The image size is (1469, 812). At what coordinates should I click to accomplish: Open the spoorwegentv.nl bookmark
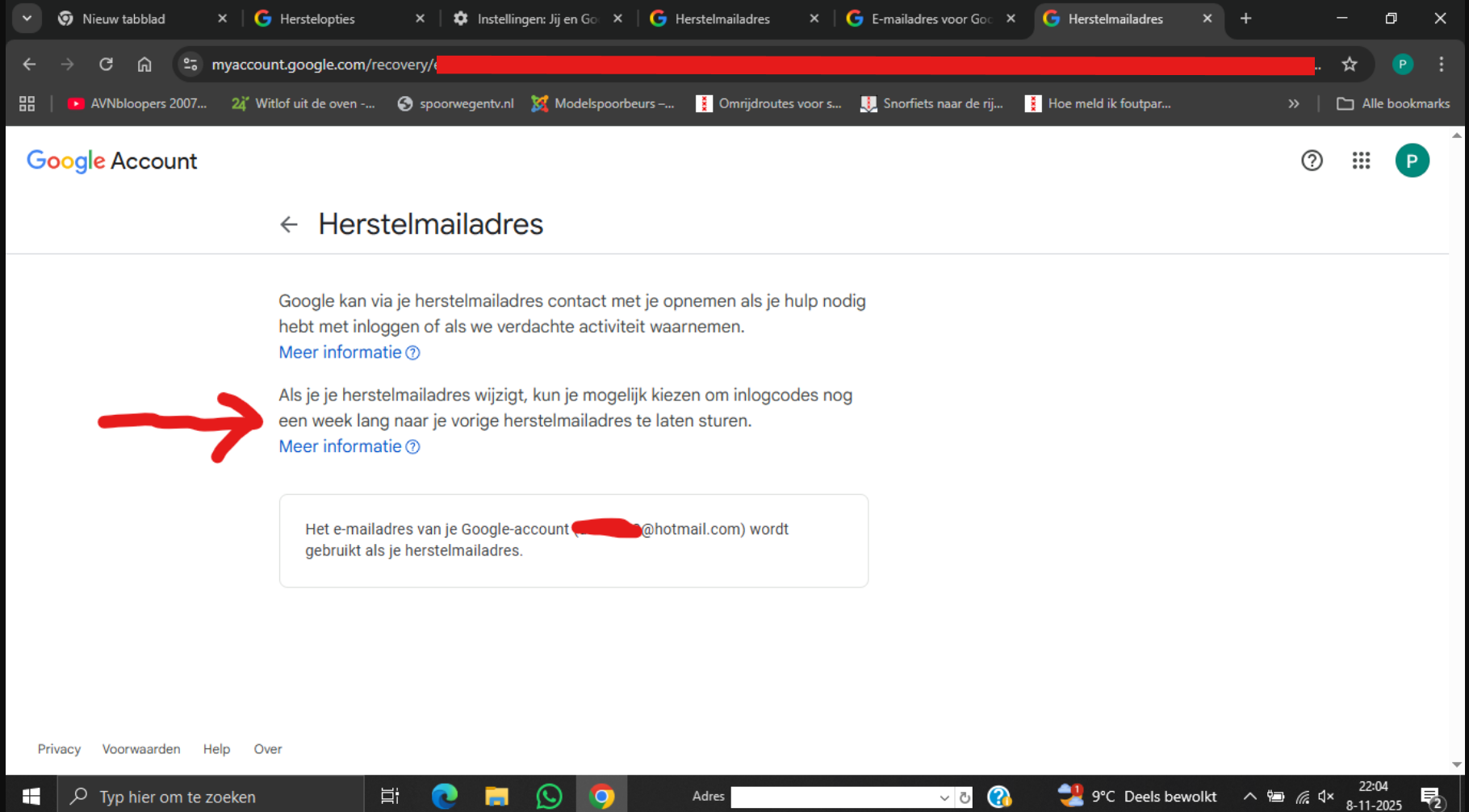[x=456, y=103]
